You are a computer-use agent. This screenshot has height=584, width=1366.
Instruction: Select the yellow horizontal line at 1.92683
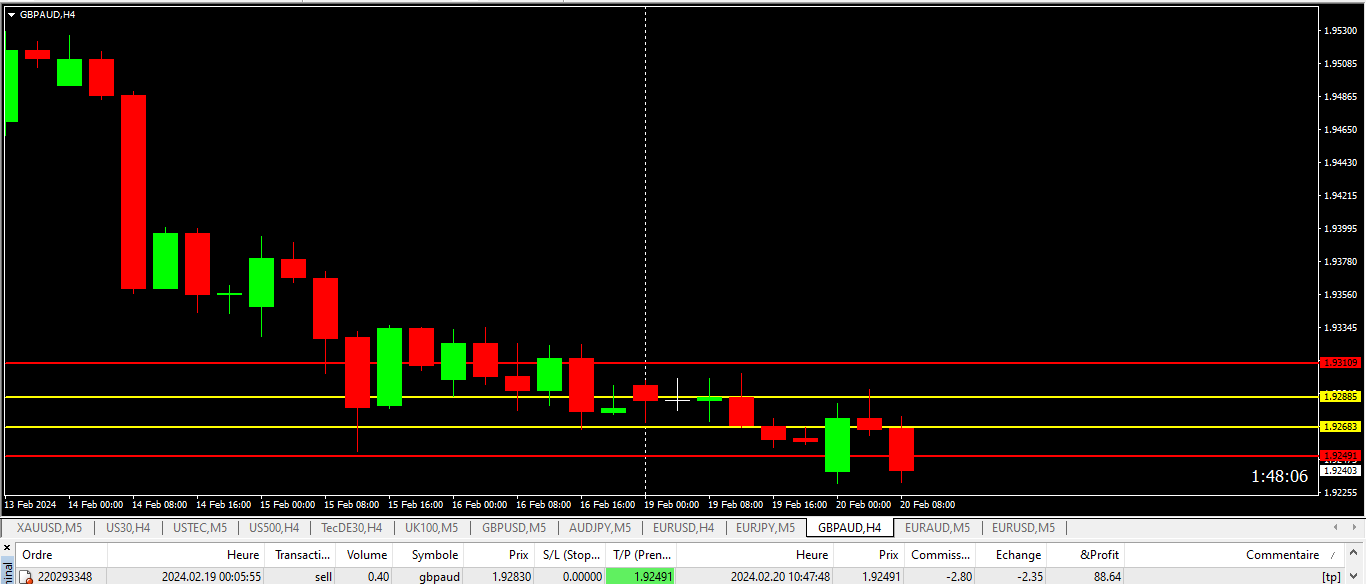click(500, 427)
